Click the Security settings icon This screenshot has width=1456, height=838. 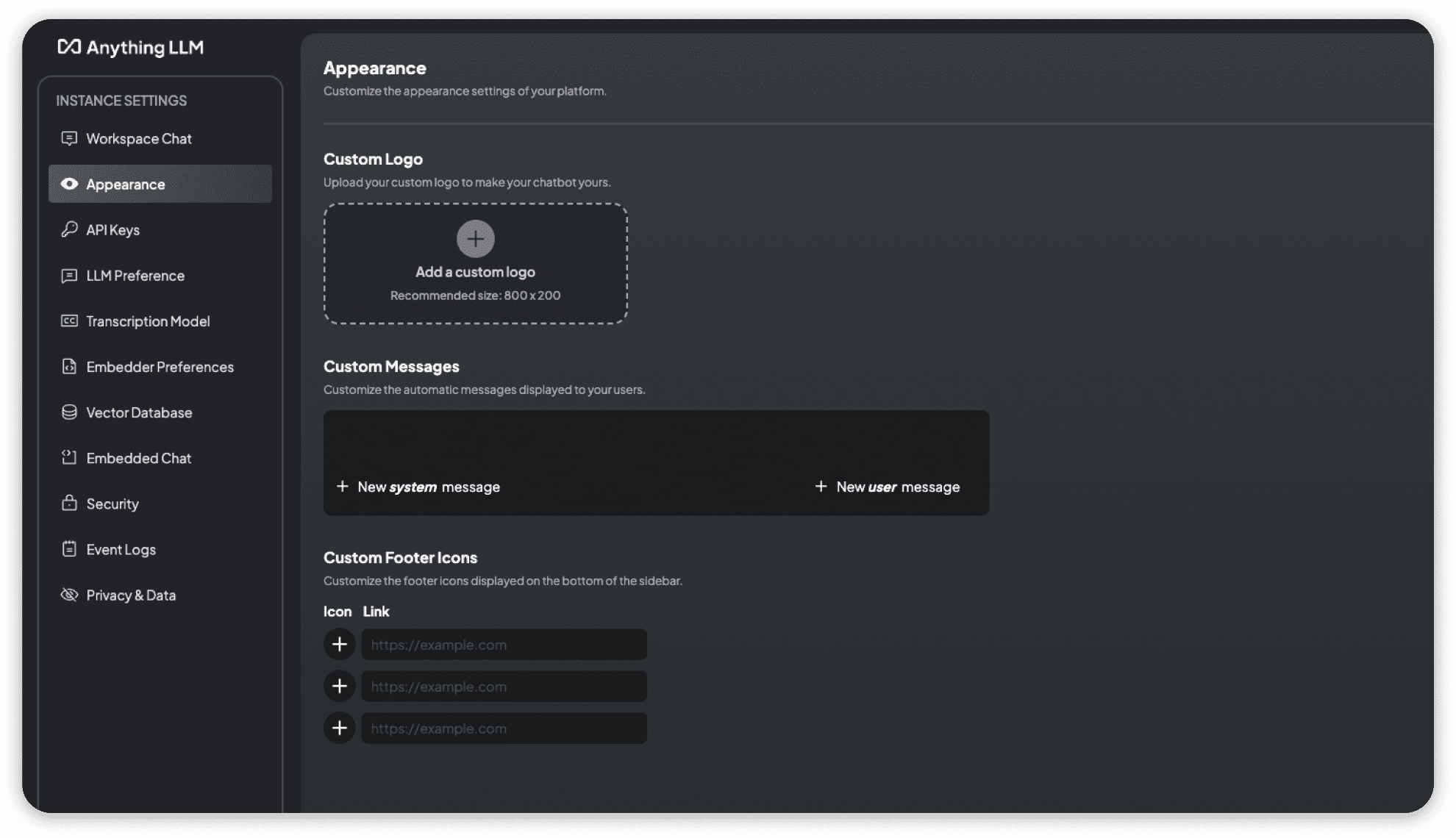pyautogui.click(x=68, y=503)
